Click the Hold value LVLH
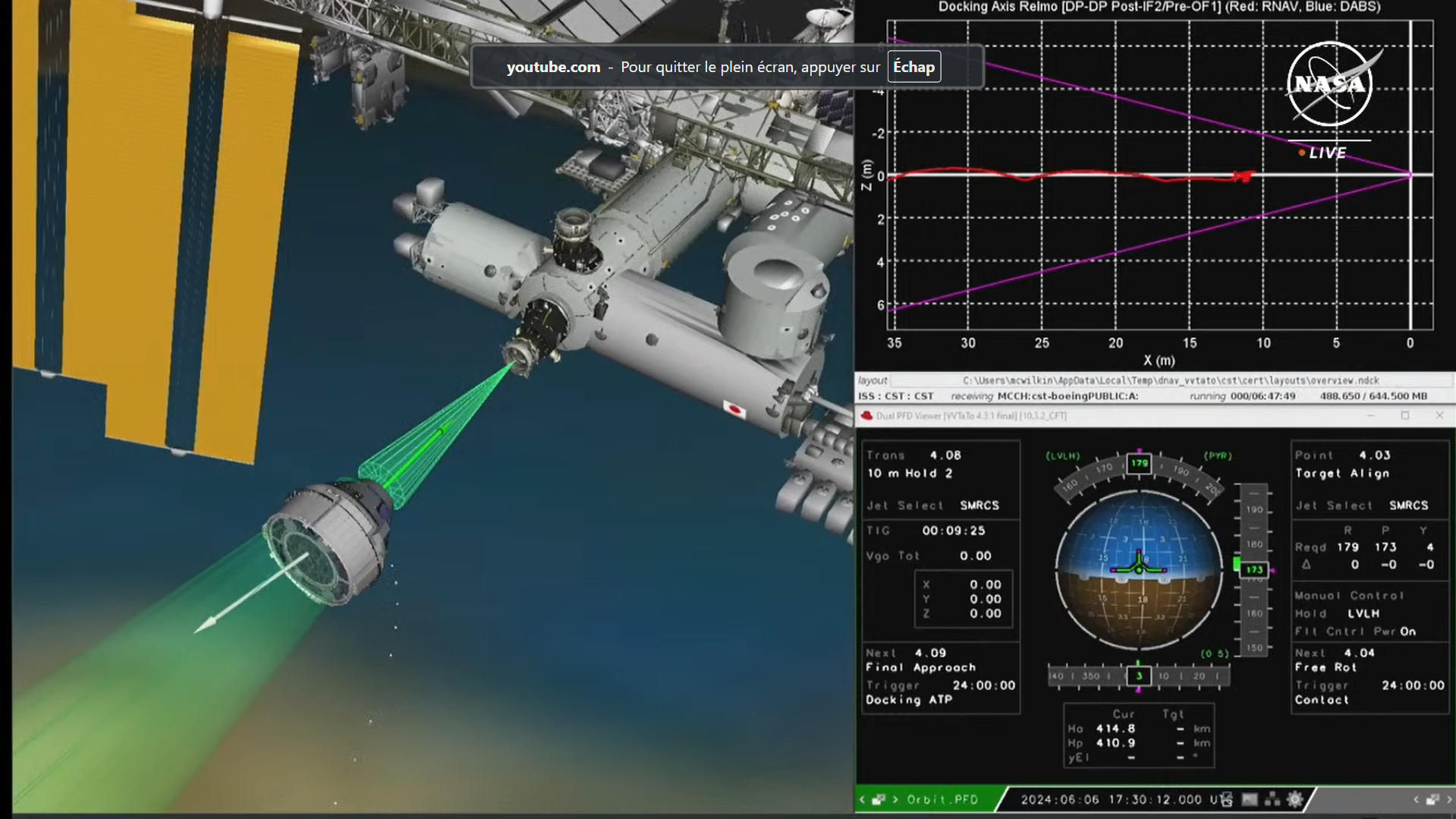Screen dimensions: 1456x819 pyautogui.click(x=1363, y=613)
